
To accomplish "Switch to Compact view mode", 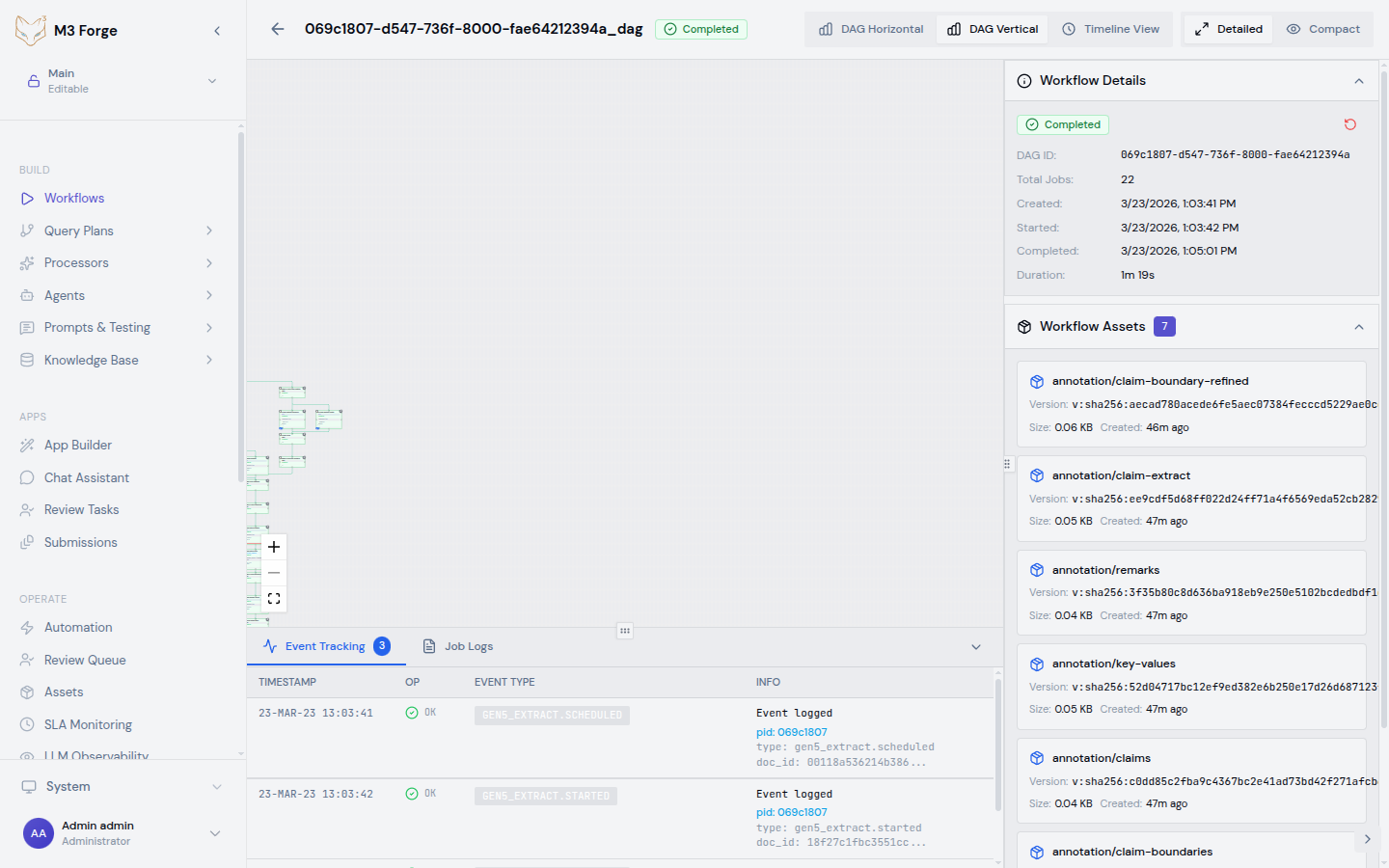I will pyautogui.click(x=1323, y=29).
